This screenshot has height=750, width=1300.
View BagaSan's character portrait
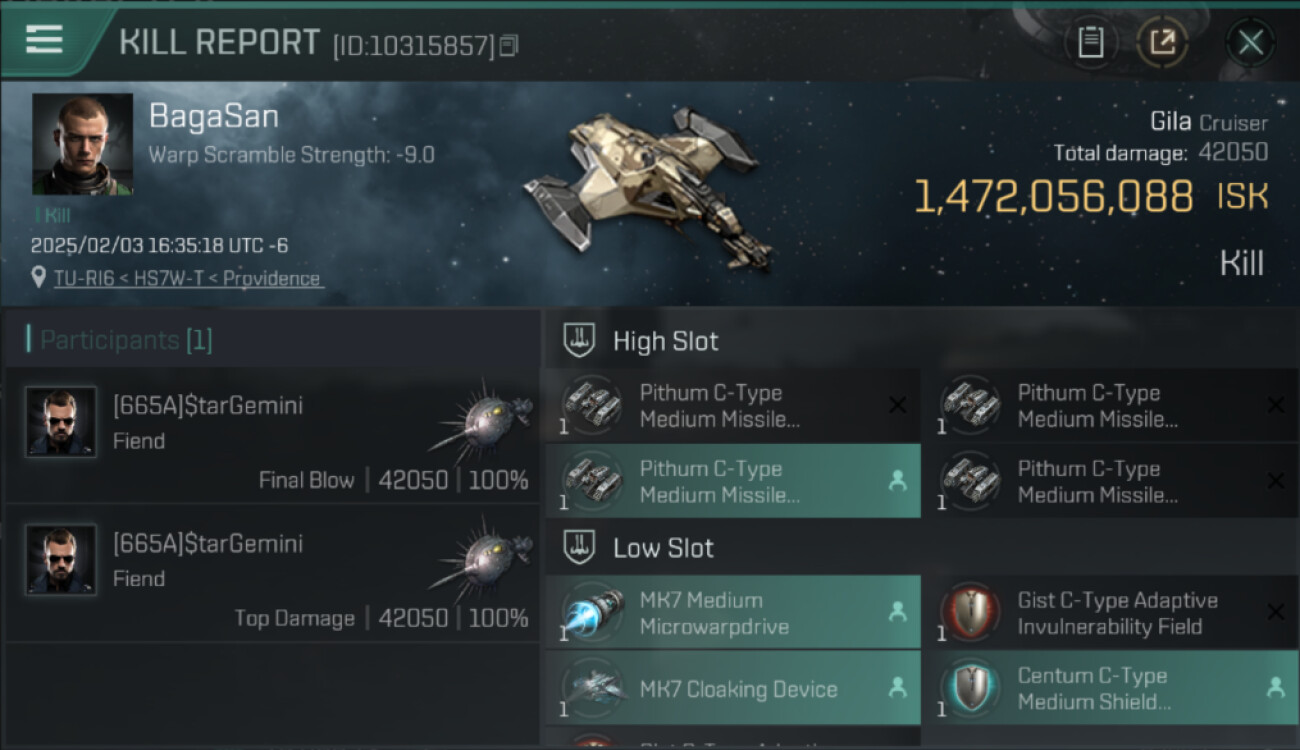(x=82, y=144)
